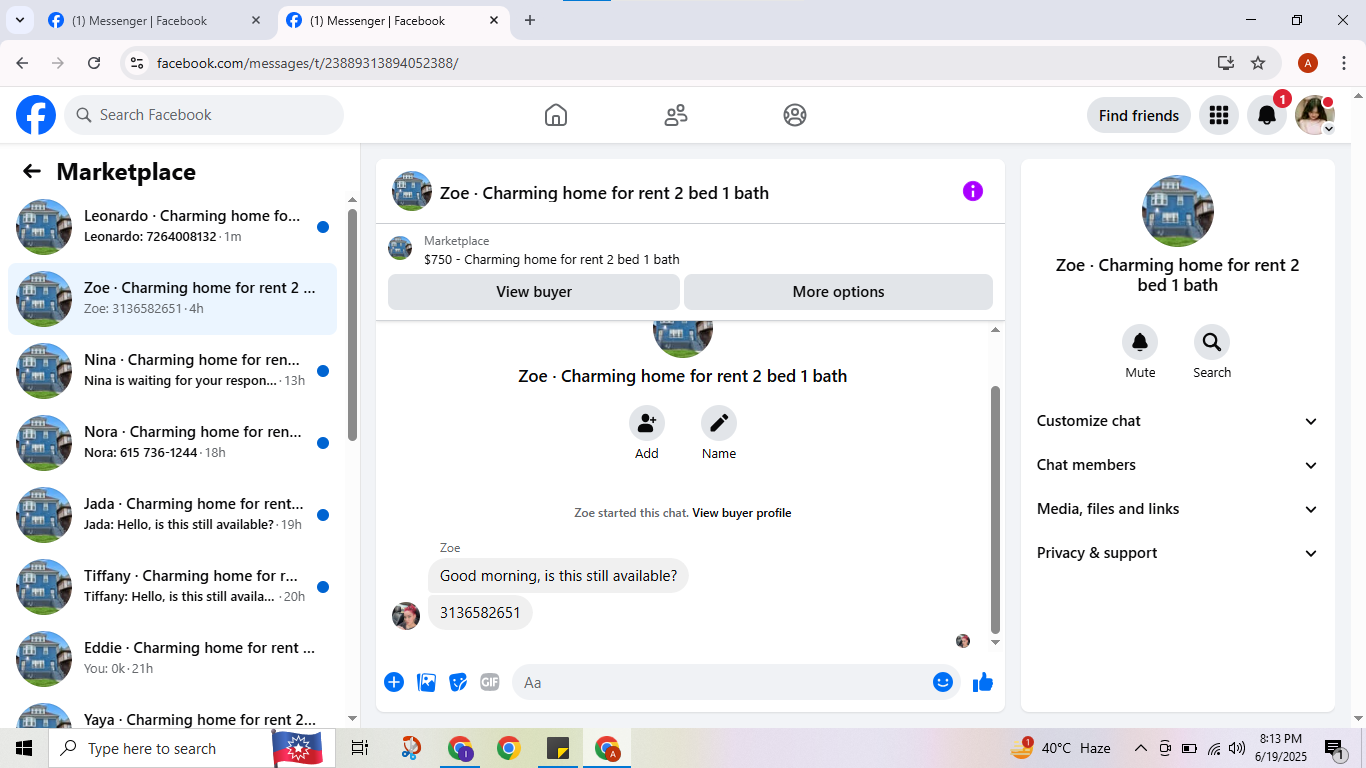This screenshot has height=768, width=1366.
Task: Open conversation information with the purple info icon
Action: coord(973,191)
